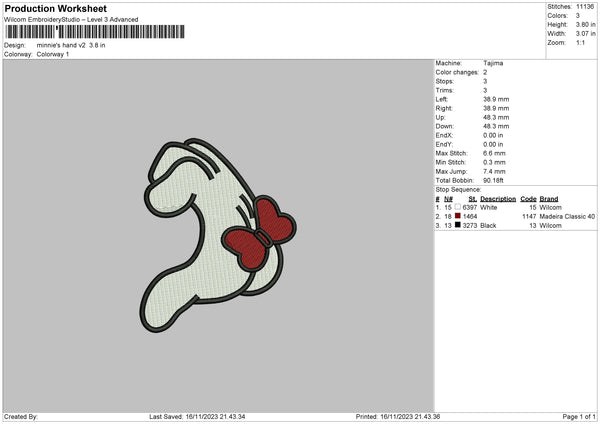
Task: Click the 48.3 mm value beside Up
Action: pos(496,117)
